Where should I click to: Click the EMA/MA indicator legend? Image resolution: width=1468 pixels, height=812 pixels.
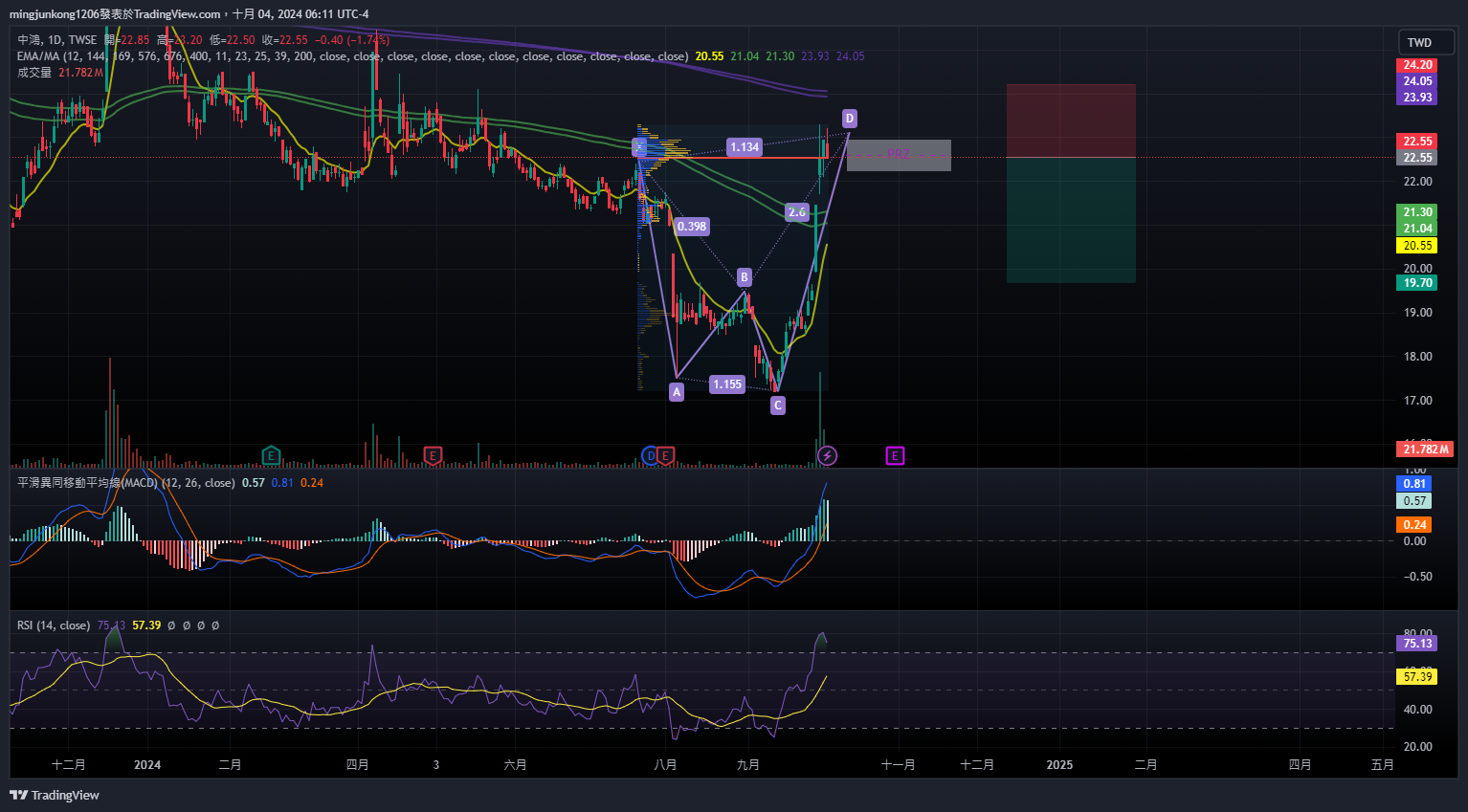coord(352,56)
